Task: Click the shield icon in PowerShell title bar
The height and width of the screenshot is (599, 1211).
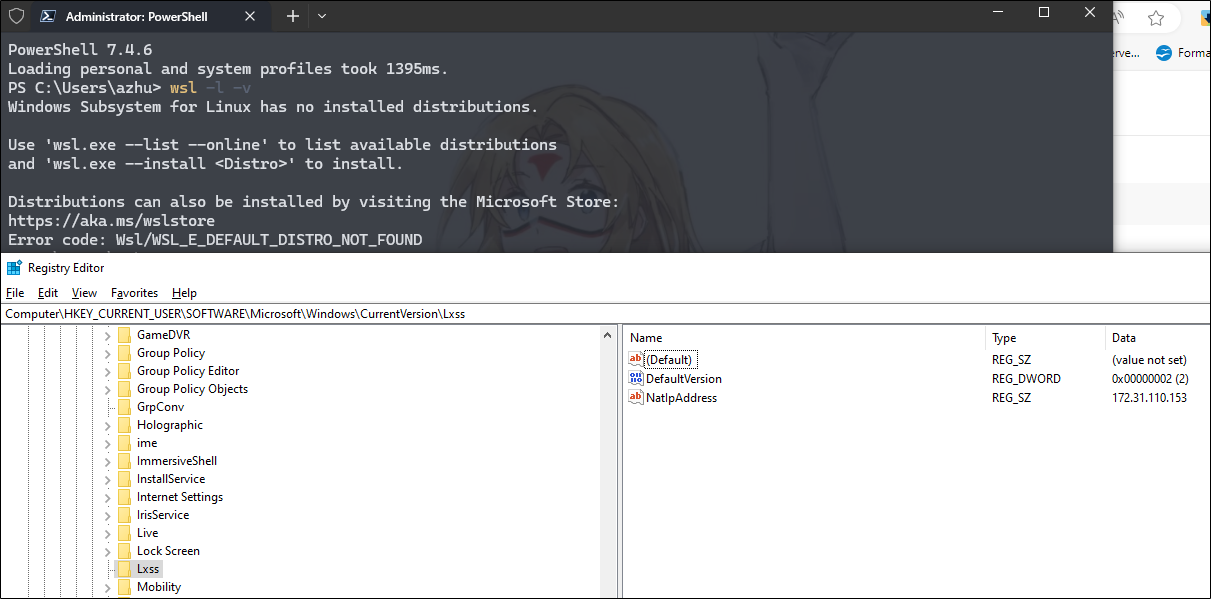Action: [x=16, y=16]
